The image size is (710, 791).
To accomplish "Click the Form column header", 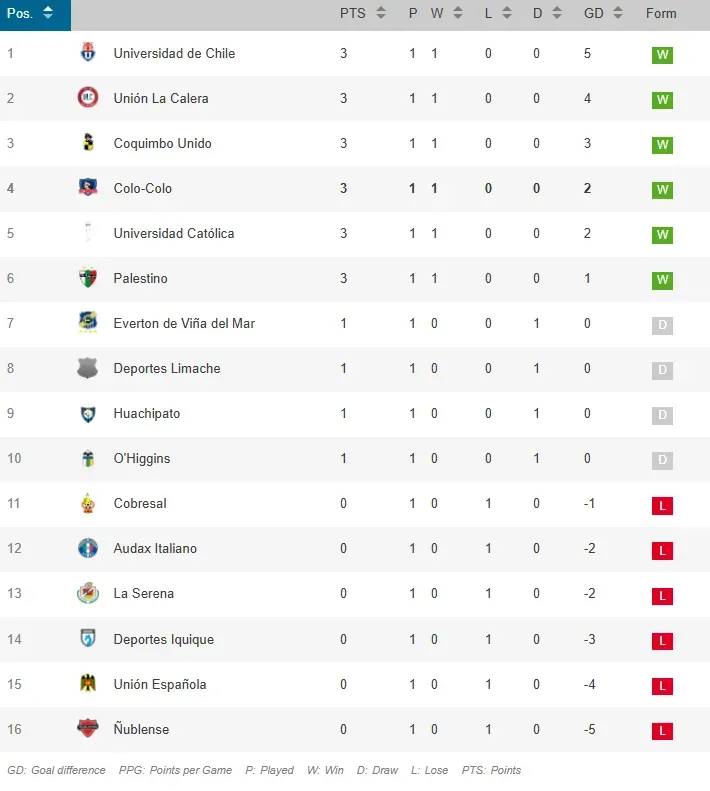I will coord(661,14).
